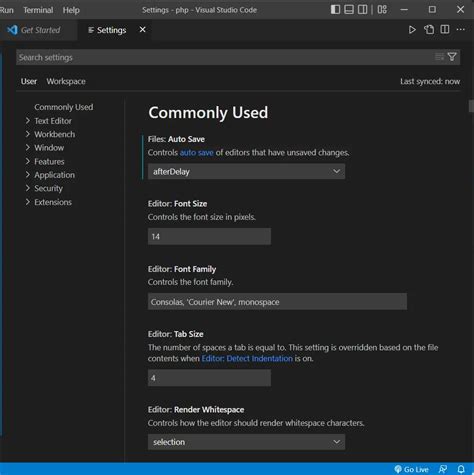Open the Terminal menu

coord(38,10)
